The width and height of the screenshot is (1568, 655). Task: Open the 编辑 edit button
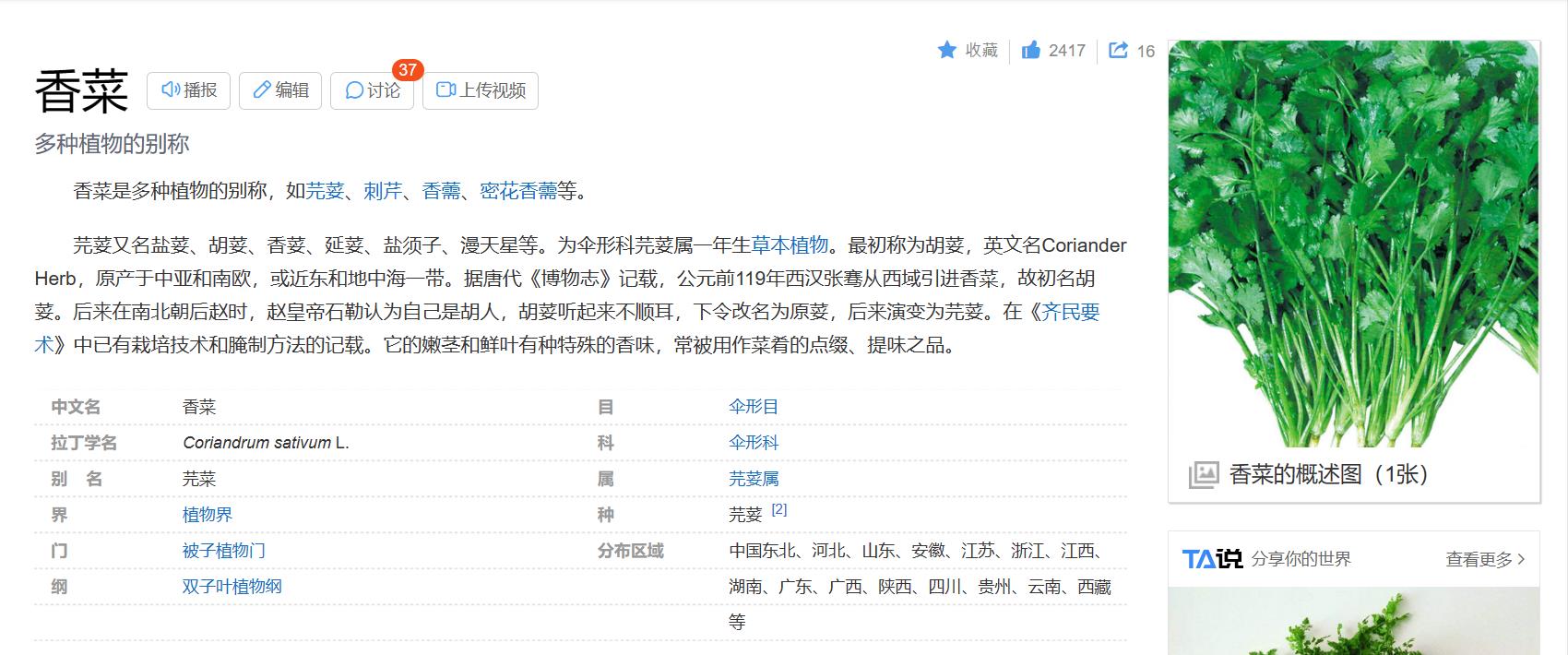[280, 90]
